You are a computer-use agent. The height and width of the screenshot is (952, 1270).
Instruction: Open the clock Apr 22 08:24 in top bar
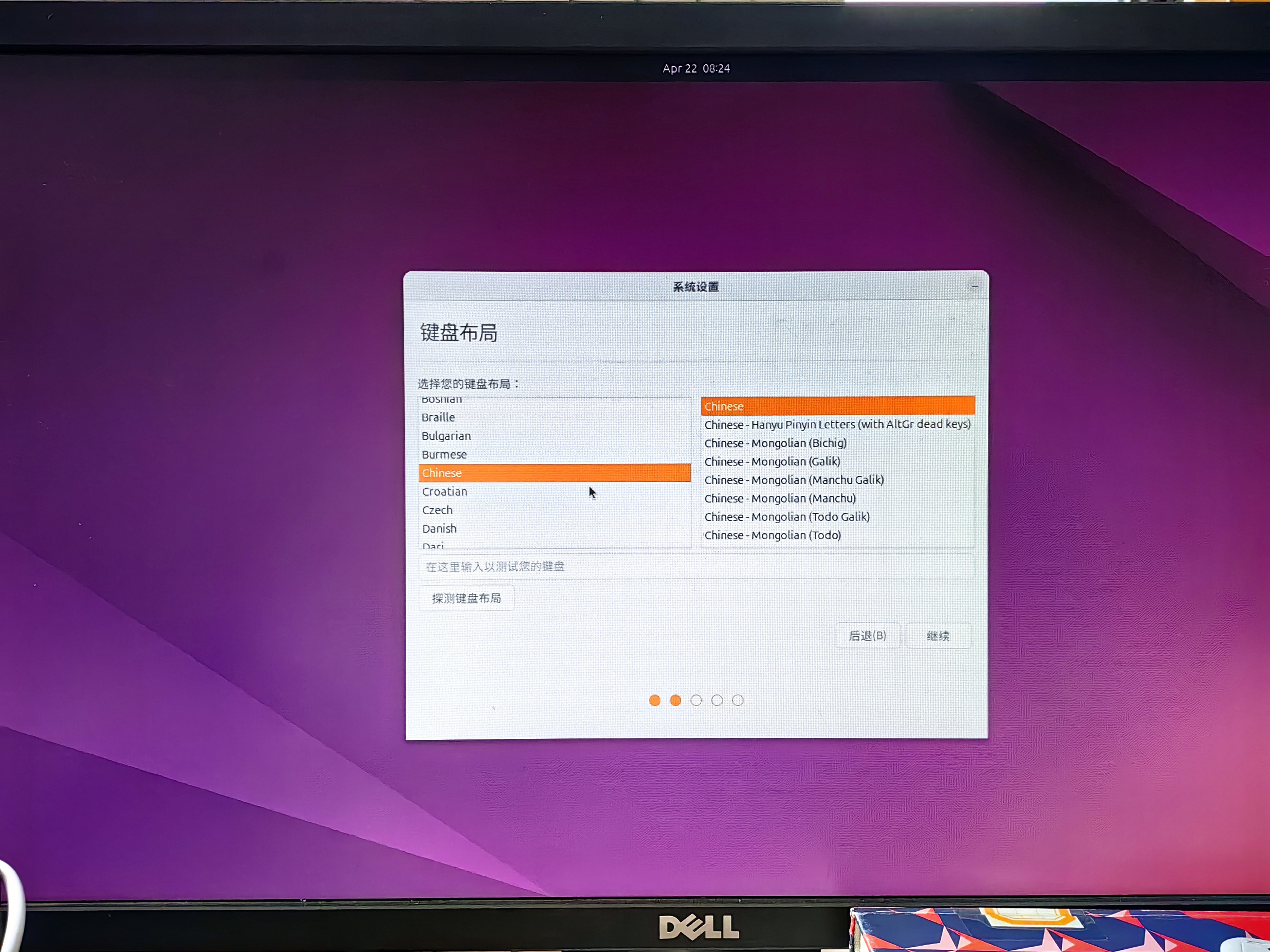pos(696,68)
